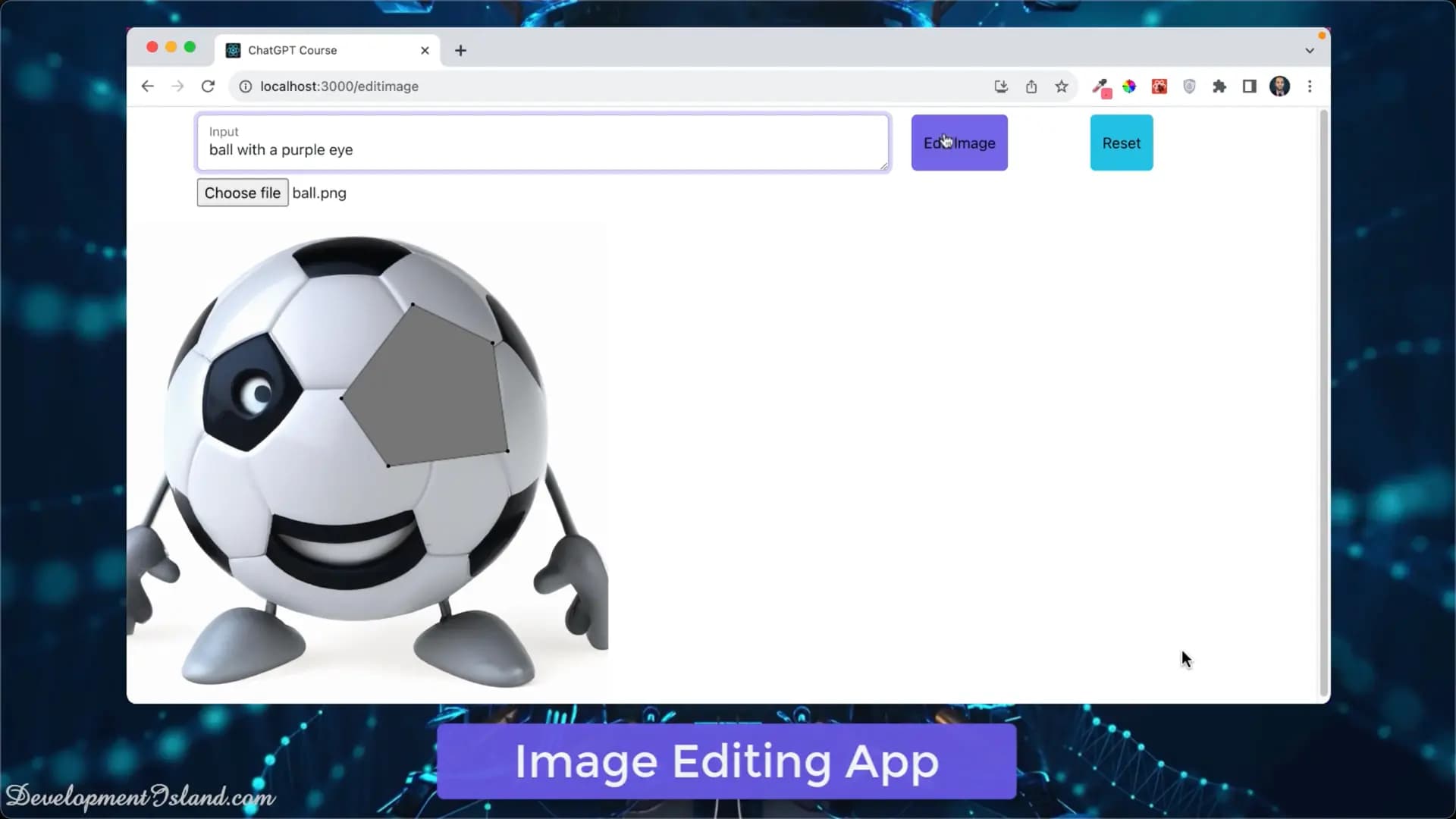Open the extensions puzzle piece menu

click(x=1219, y=86)
